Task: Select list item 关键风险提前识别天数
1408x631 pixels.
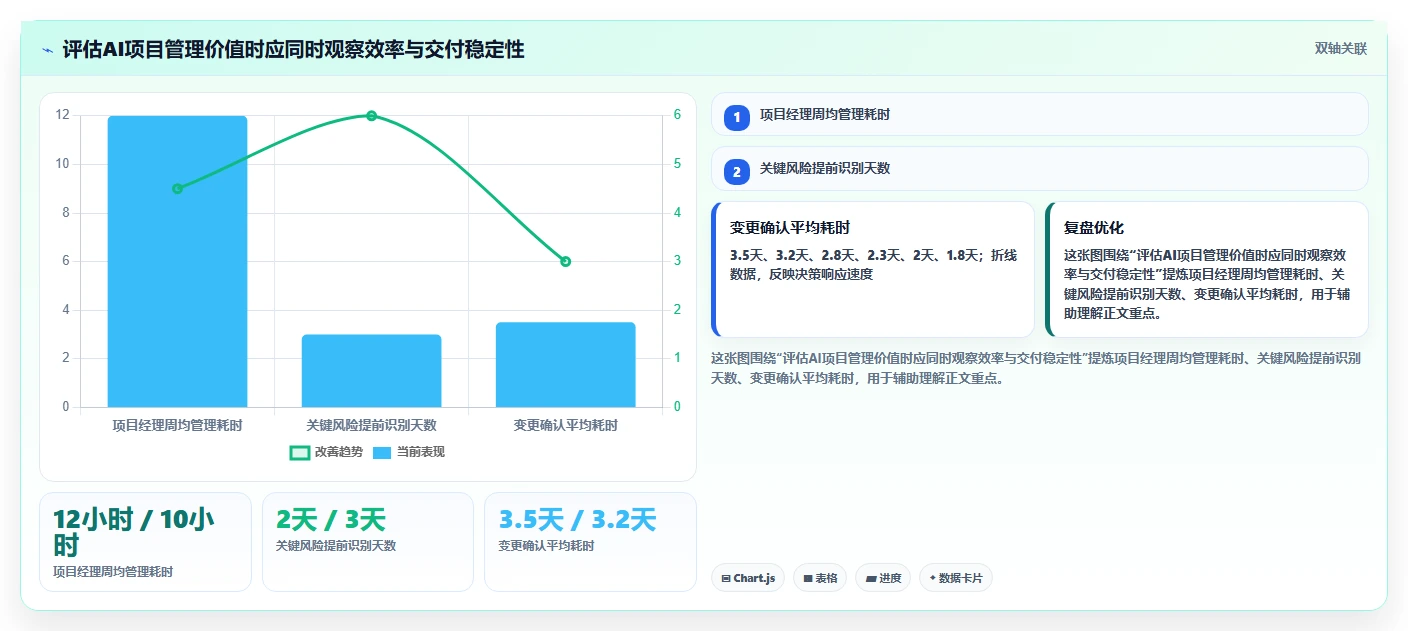Action: [1040, 168]
